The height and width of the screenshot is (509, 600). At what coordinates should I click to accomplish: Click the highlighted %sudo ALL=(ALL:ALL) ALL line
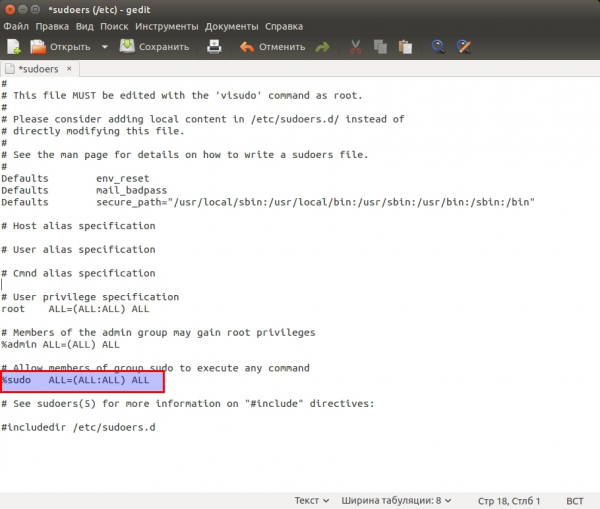coord(80,381)
